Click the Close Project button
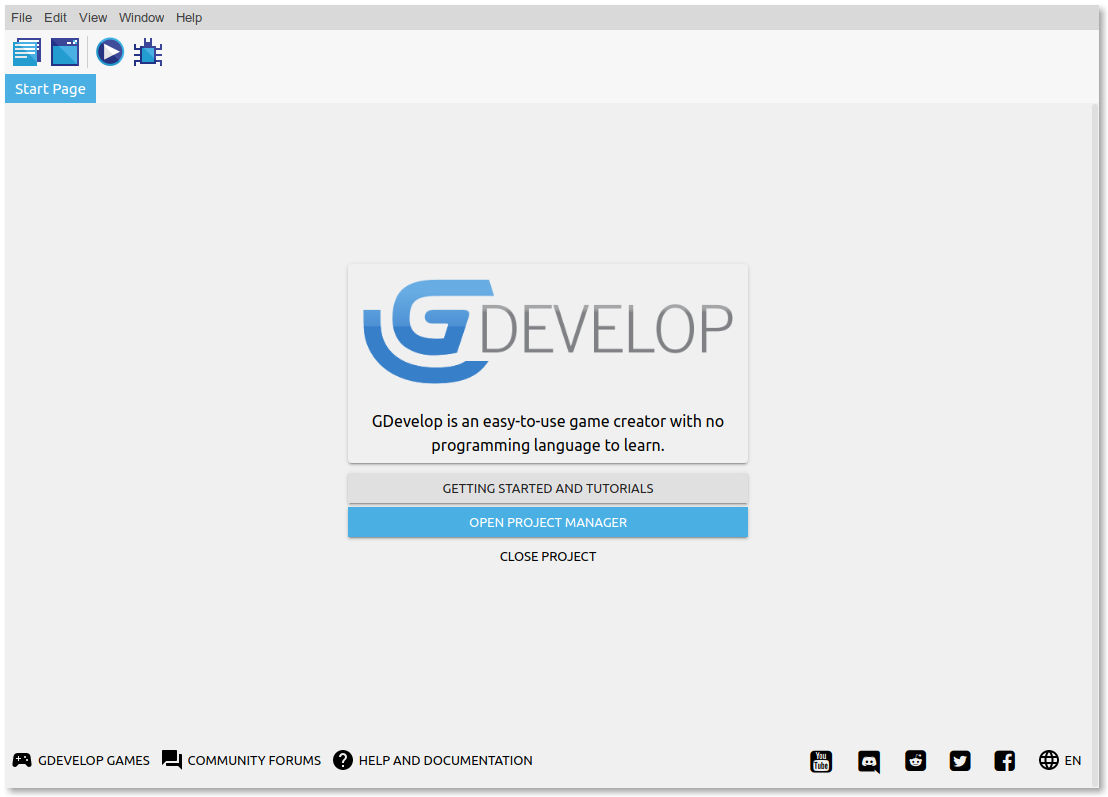The width and height of the screenshot is (1108, 797). [x=548, y=556]
